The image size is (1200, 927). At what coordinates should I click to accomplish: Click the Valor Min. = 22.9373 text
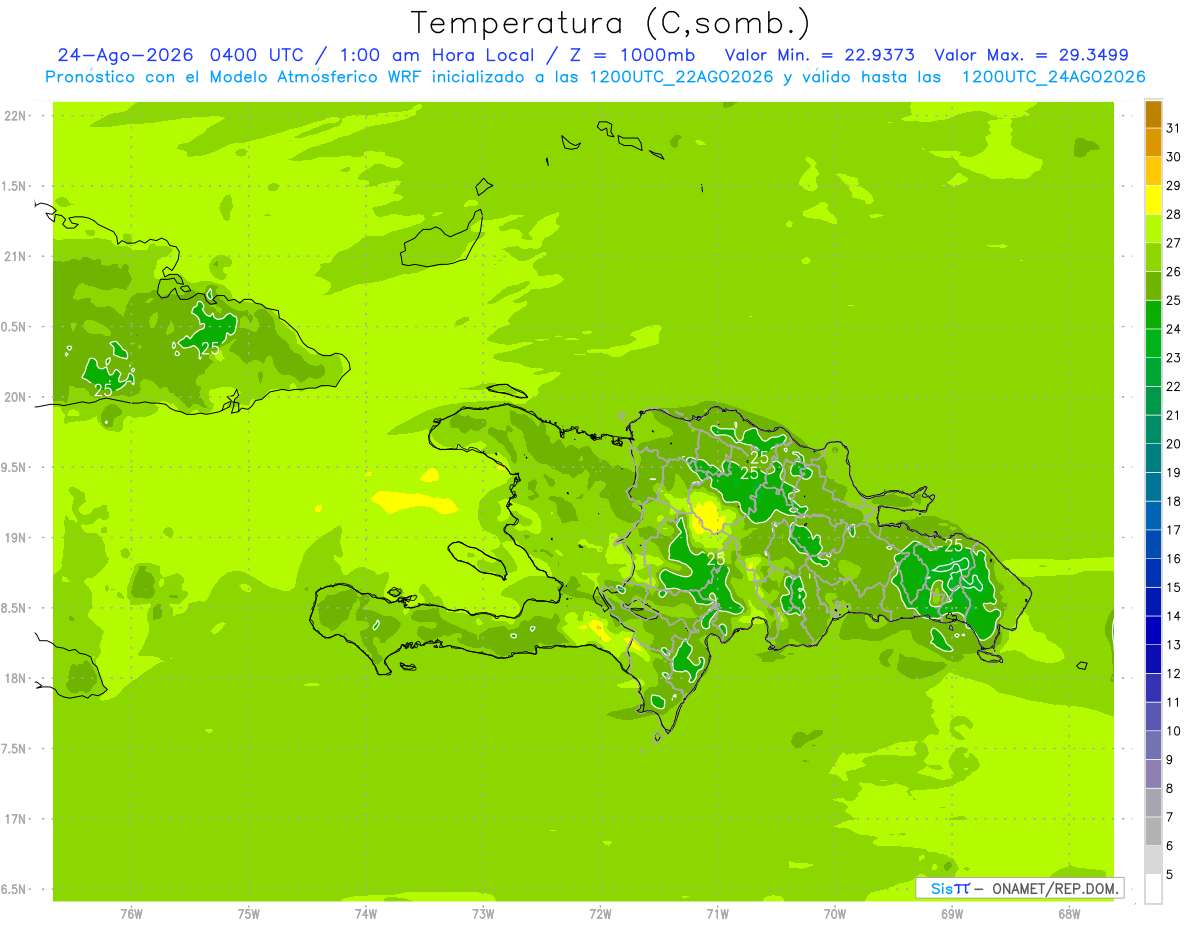pyautogui.click(x=819, y=55)
